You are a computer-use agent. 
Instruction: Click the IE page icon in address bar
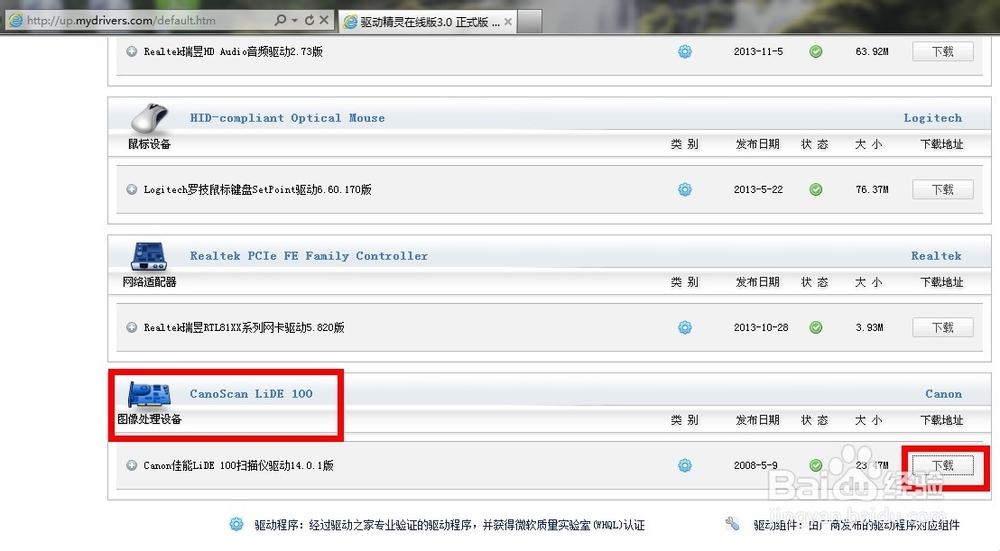[16, 20]
